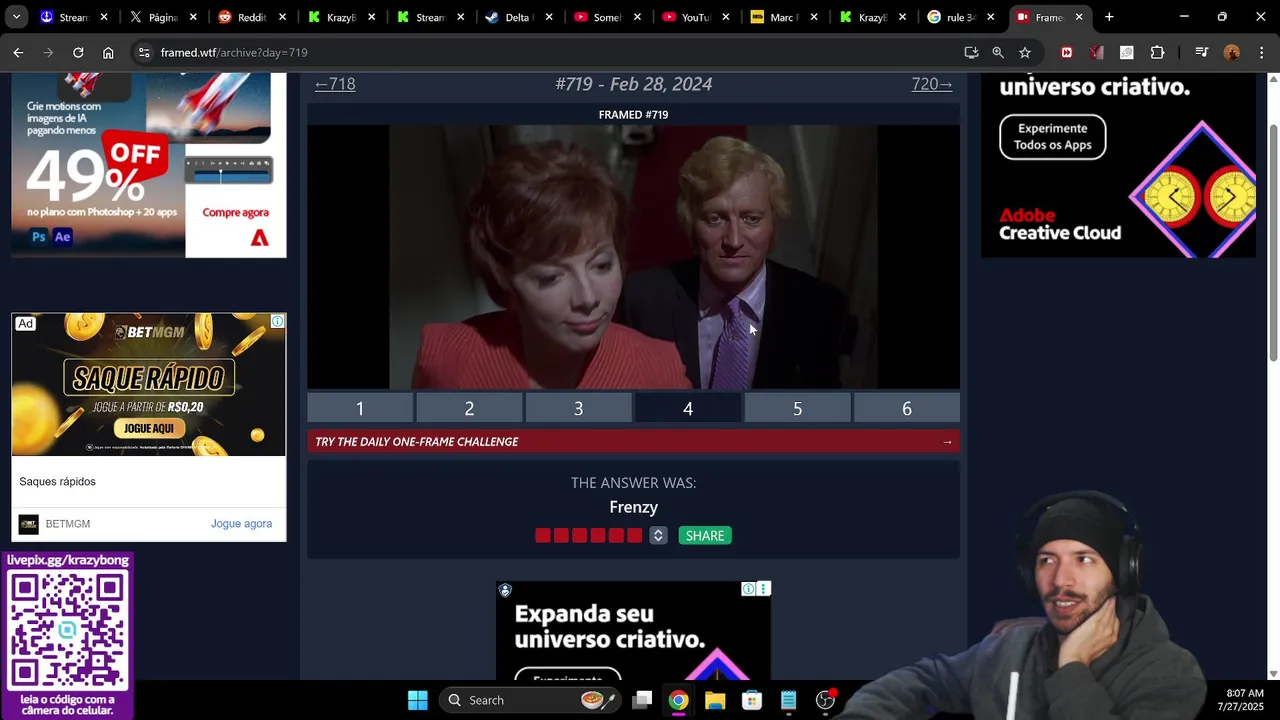Switch to the Delta tab
This screenshot has height=720, width=1280.
(517, 17)
